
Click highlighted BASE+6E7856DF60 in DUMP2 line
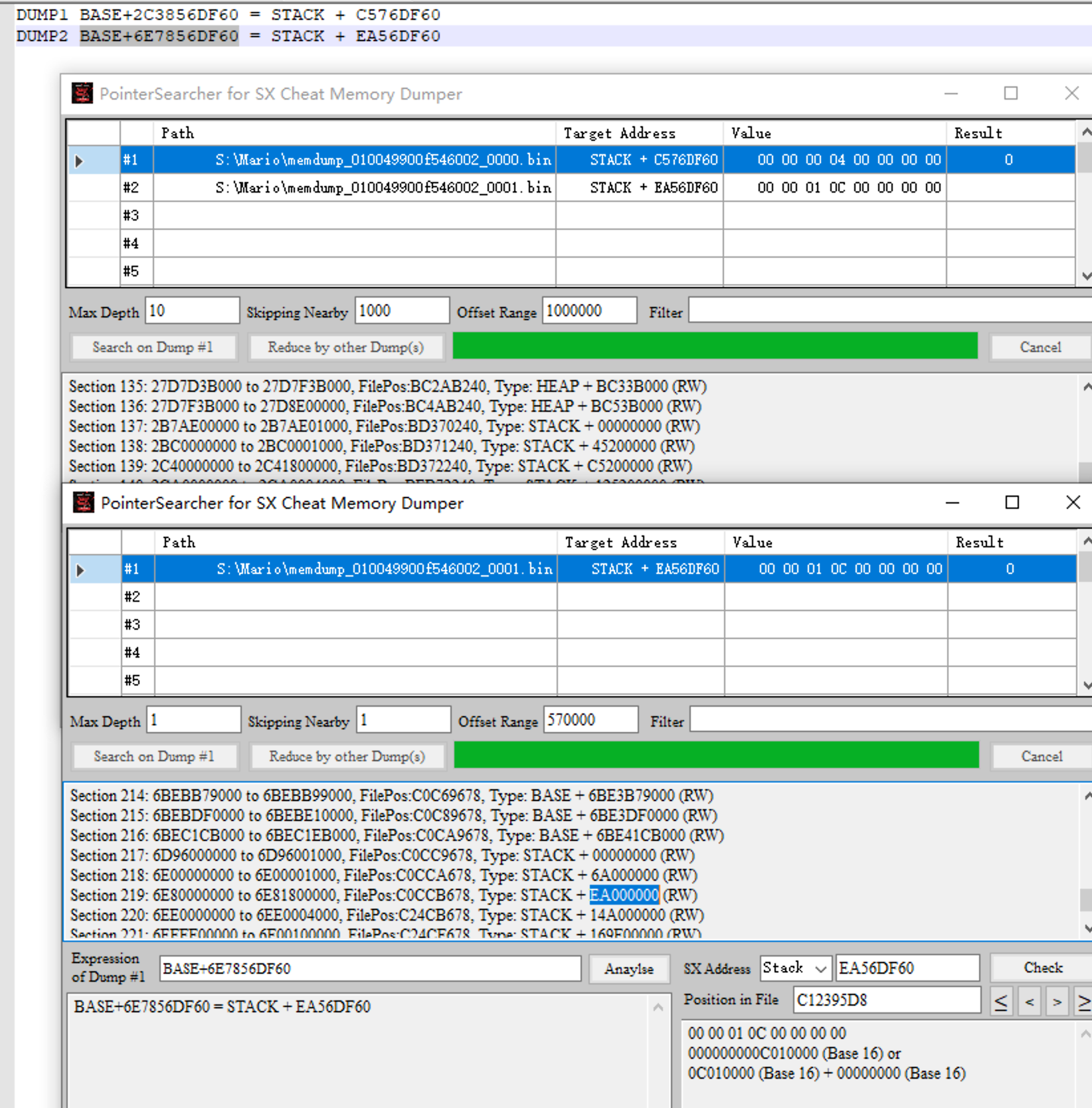pos(159,36)
